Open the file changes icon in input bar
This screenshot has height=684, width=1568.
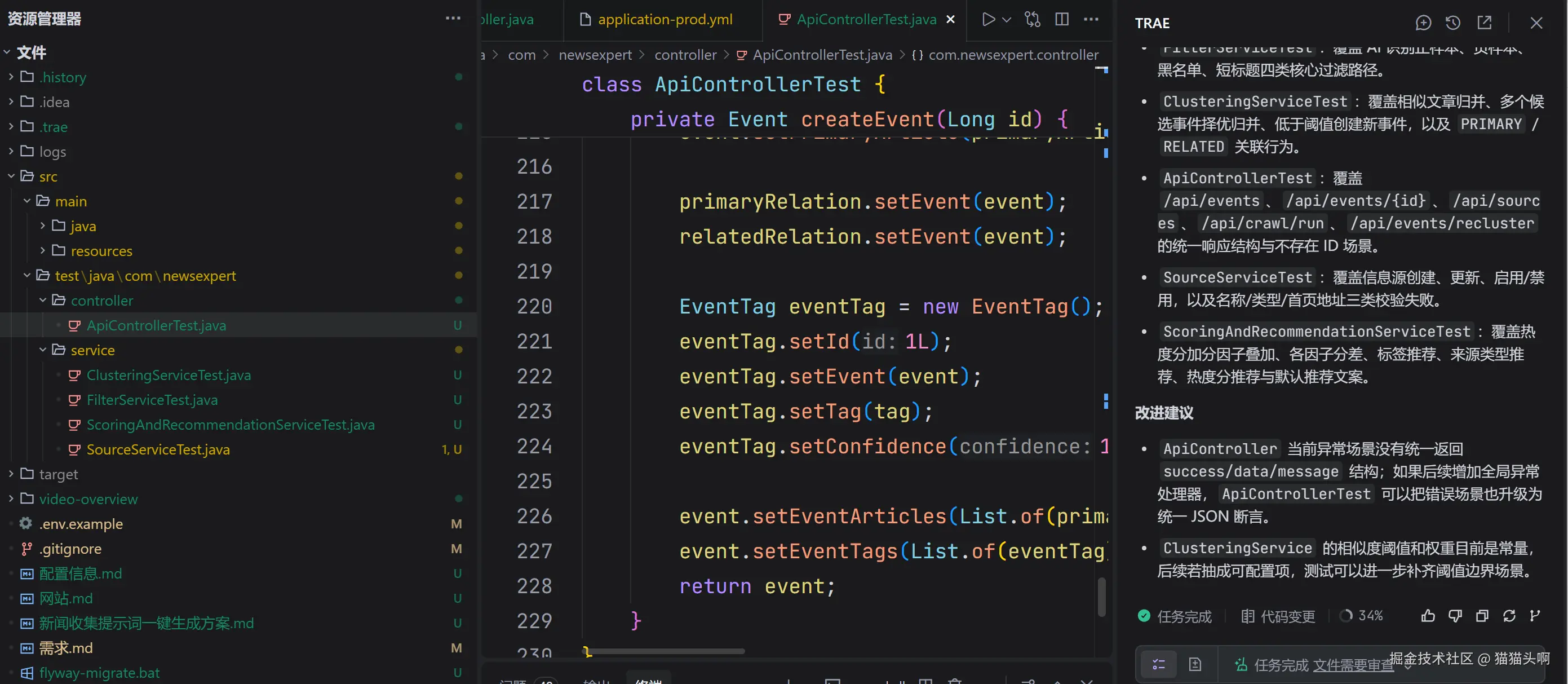tap(1195, 664)
